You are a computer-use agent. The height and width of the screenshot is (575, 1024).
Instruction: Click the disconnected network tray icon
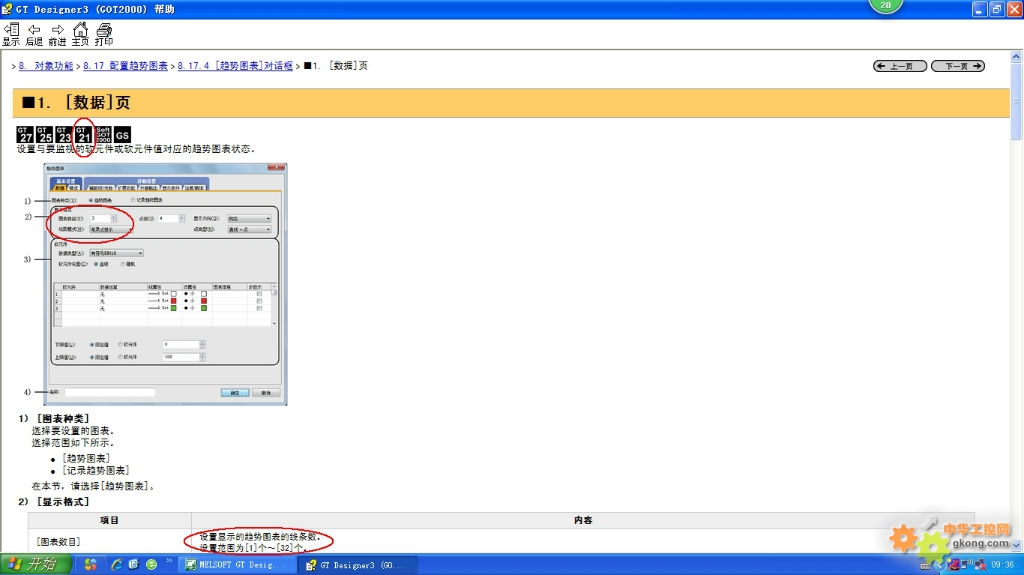click(980, 565)
